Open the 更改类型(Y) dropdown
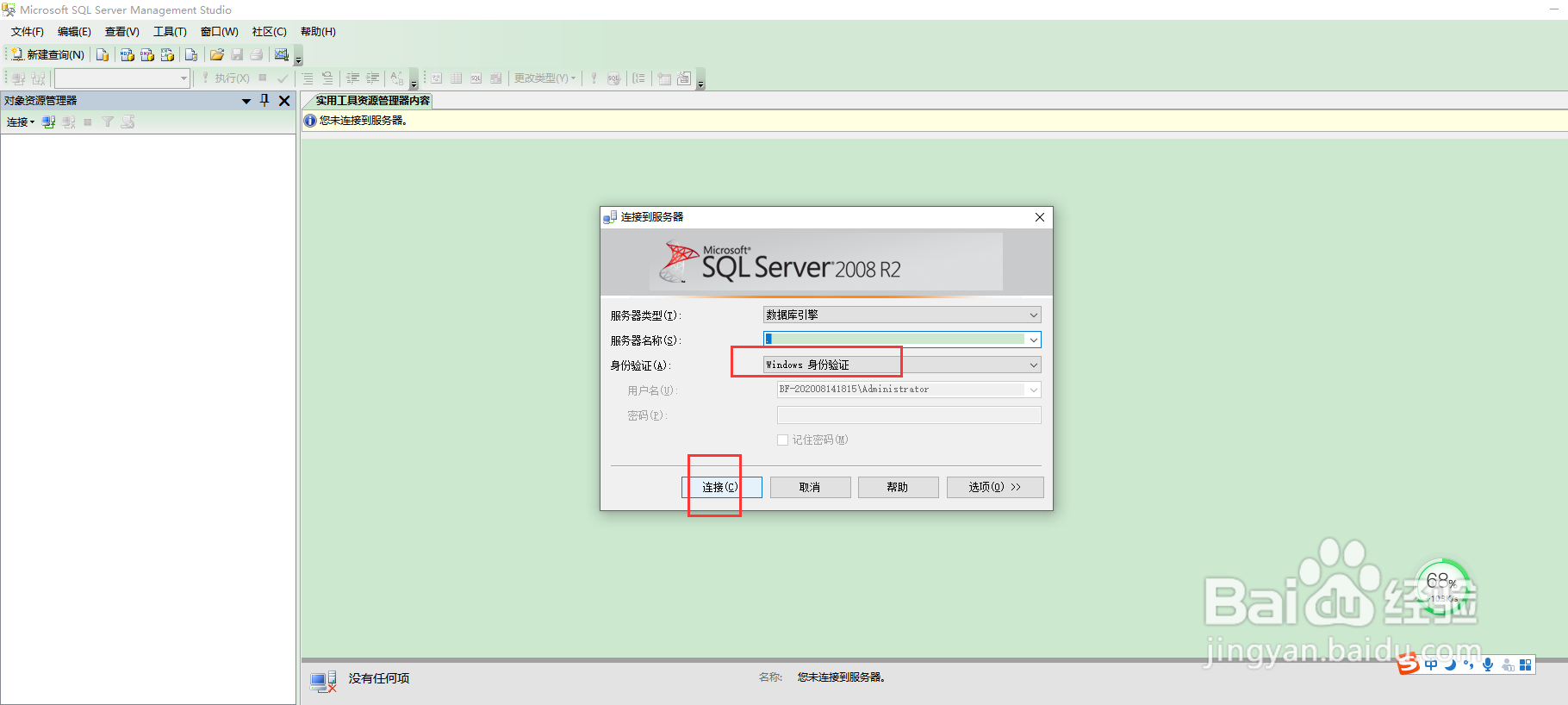 [x=544, y=78]
